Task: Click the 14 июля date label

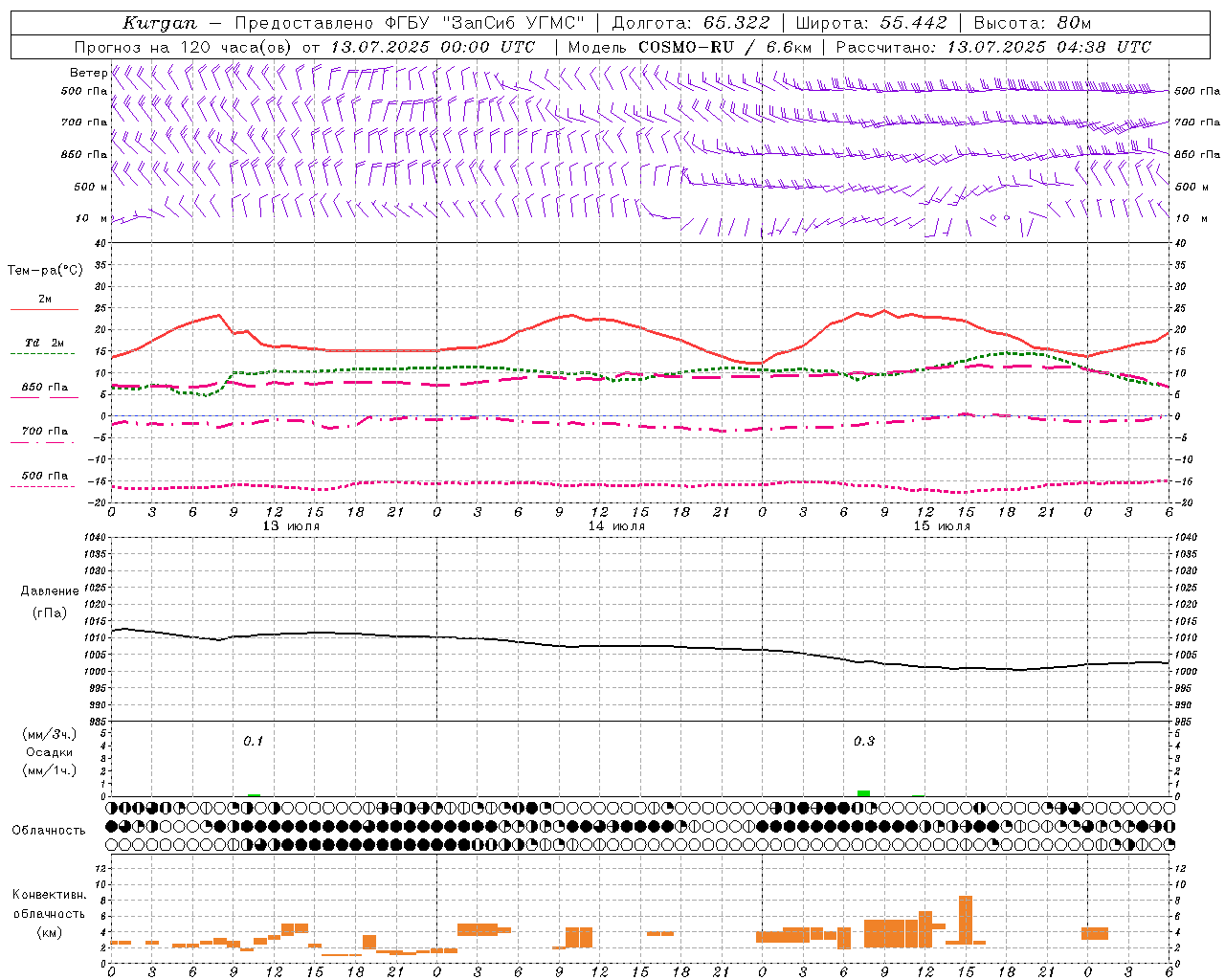Action: coord(616,526)
